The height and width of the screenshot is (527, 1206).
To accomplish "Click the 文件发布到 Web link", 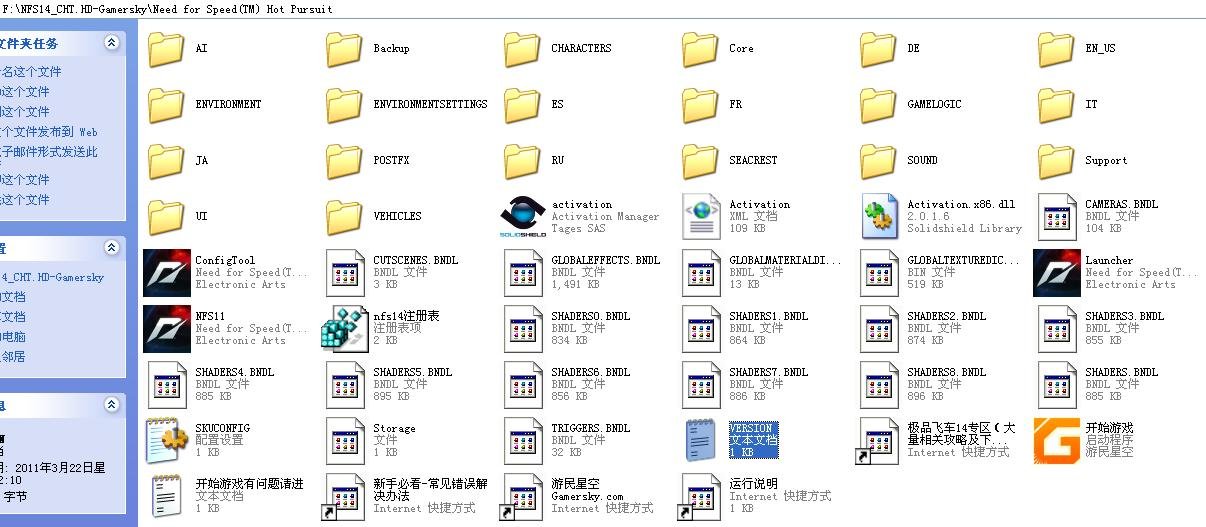I will click(50, 132).
